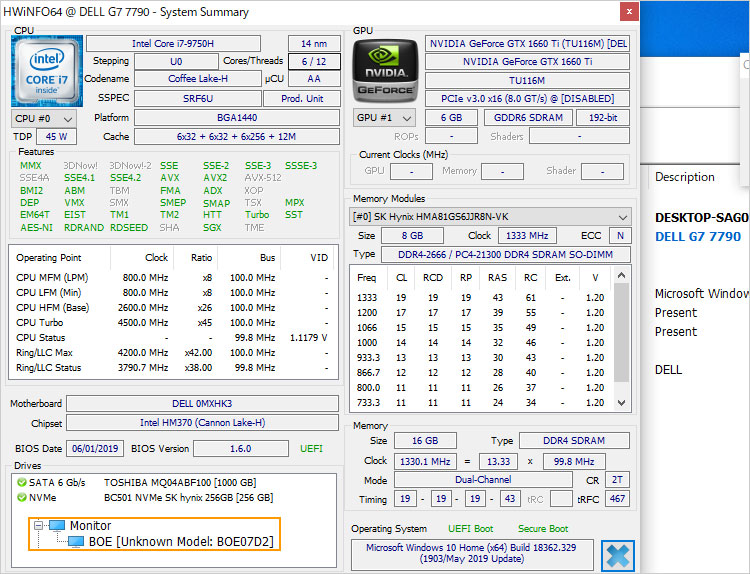Click the Windows 10 Home Build 18362.329 field
750x574 pixels.
(472, 553)
